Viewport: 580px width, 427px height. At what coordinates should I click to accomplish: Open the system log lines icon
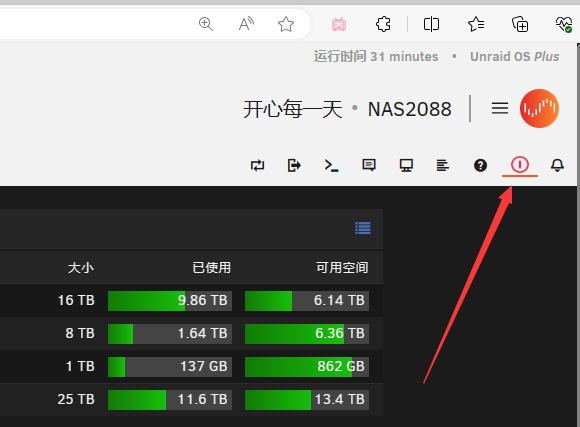(442, 165)
